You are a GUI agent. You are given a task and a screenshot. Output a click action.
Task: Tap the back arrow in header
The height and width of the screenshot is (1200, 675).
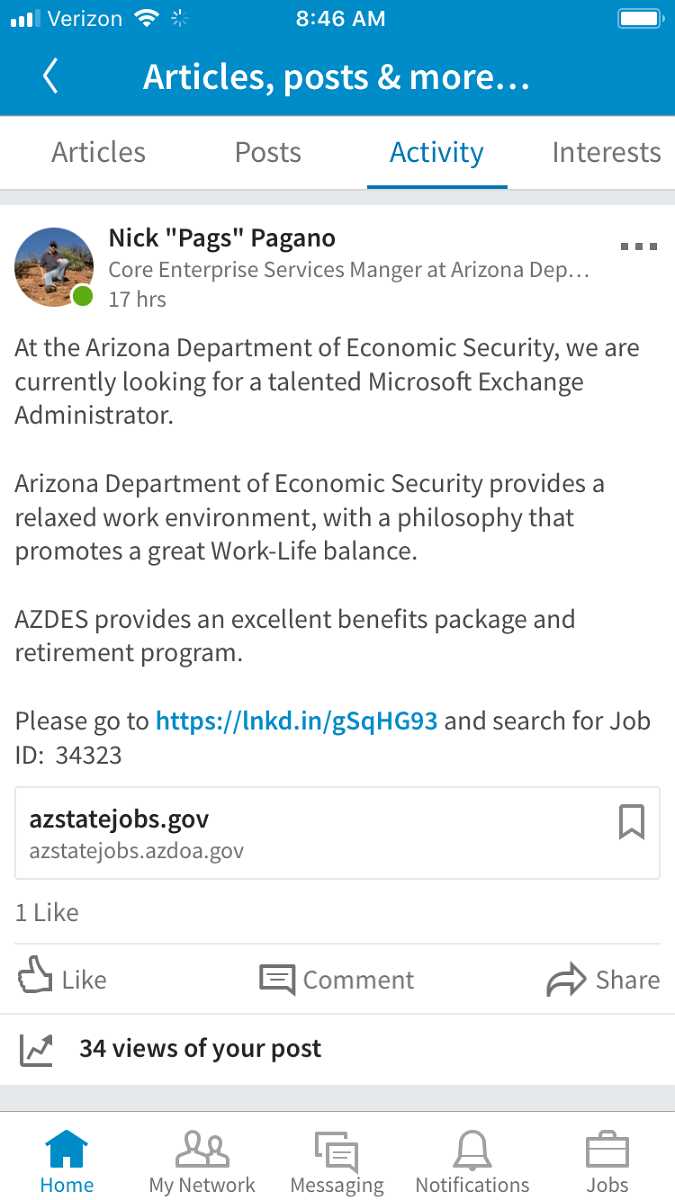51,77
